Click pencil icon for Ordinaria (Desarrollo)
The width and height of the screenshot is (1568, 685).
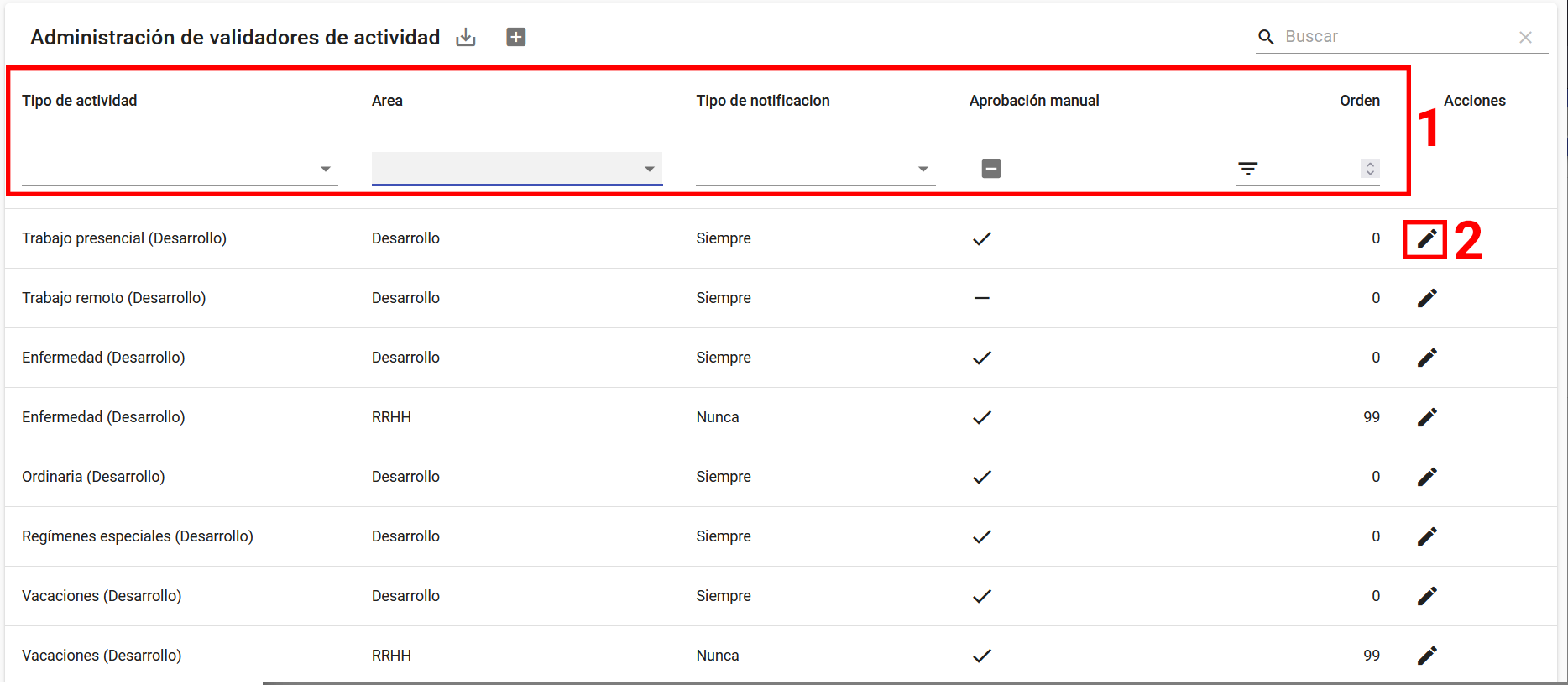point(1426,477)
